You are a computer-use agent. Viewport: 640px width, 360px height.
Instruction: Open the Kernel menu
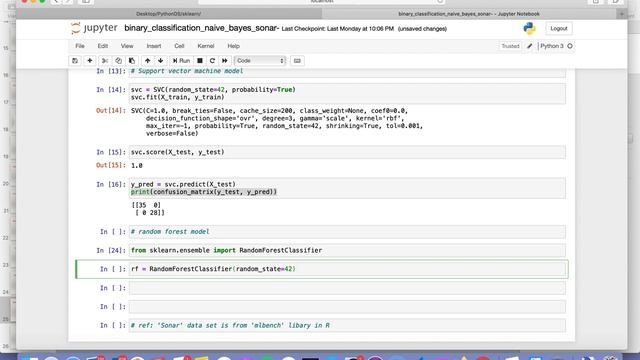click(206, 46)
